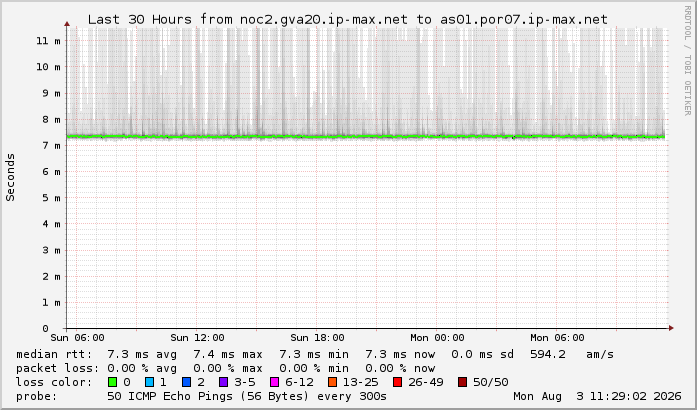
Task: Click the blue 2 loss color swatch
Action: tap(186, 382)
